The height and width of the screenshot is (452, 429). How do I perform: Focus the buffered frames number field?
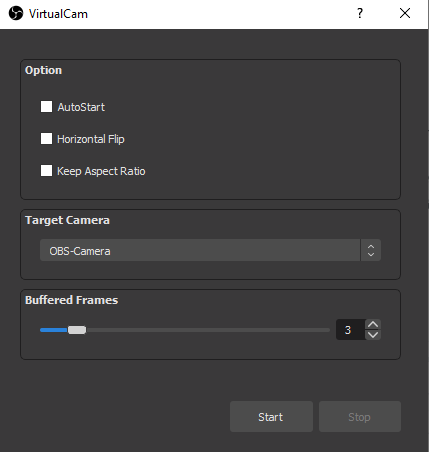(x=351, y=330)
